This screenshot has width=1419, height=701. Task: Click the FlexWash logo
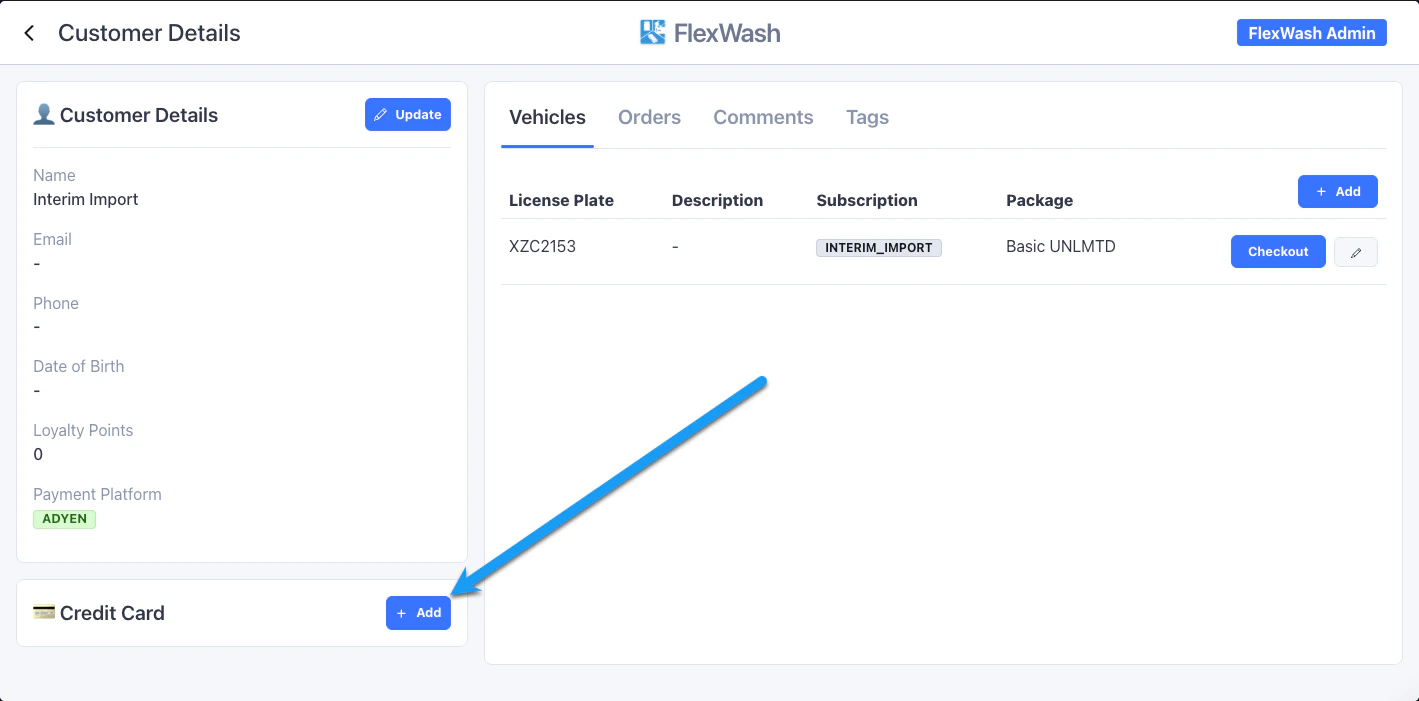pos(710,33)
